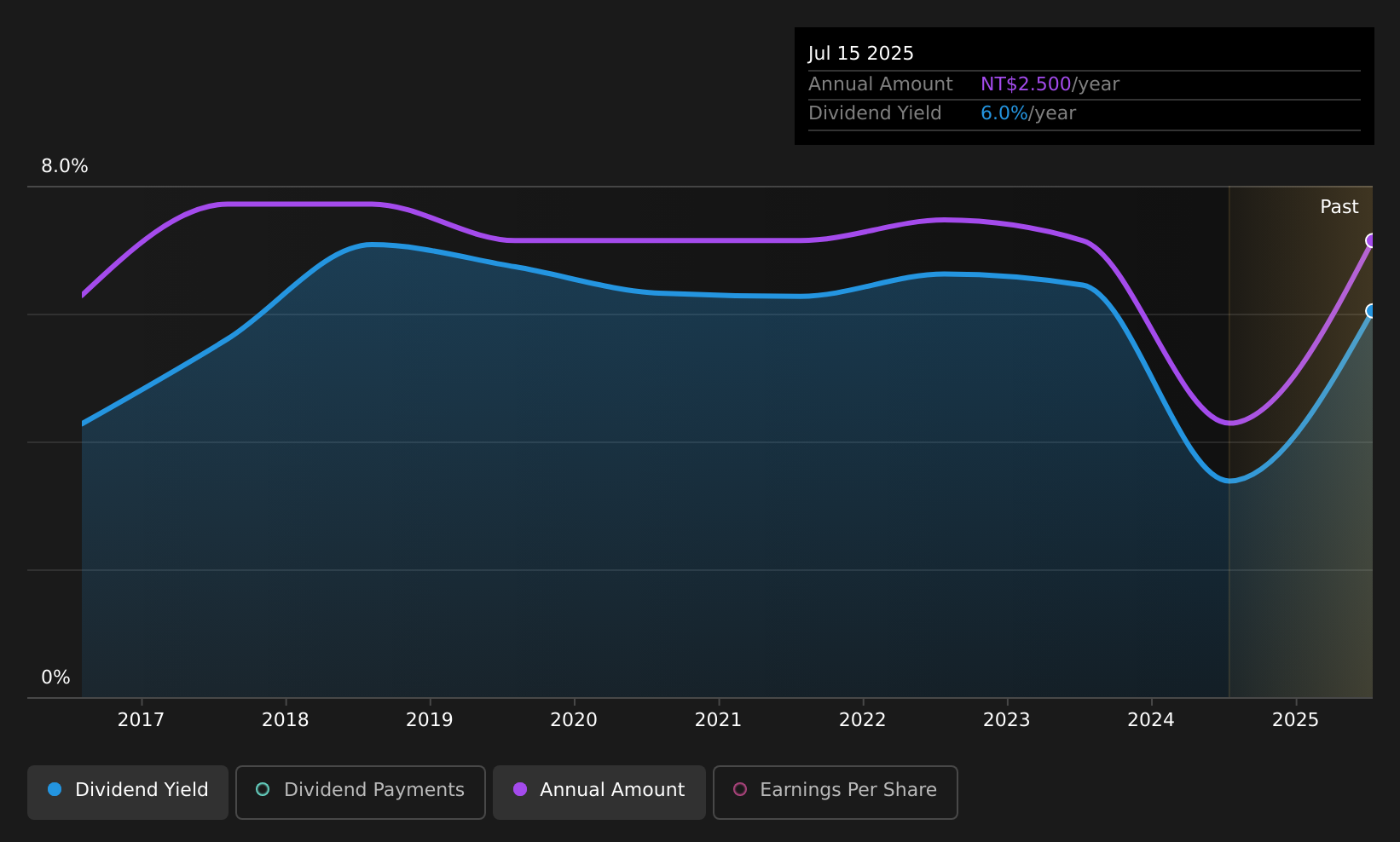This screenshot has height=842, width=1400.
Task: Select the blue Dividend Yield endpoint marker
Action: (1371, 311)
